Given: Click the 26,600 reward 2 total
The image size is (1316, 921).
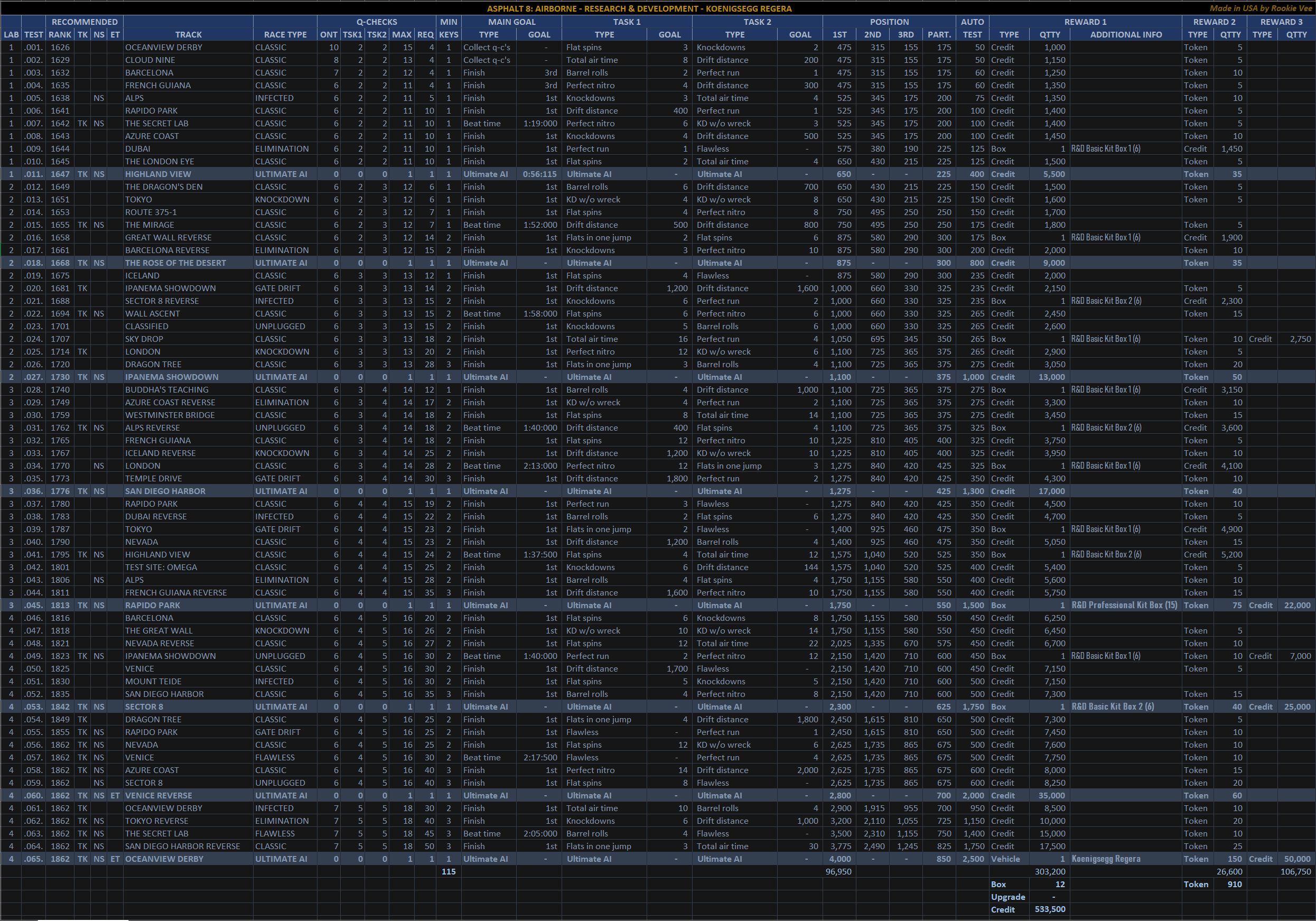Looking at the screenshot, I should coord(1230,871).
